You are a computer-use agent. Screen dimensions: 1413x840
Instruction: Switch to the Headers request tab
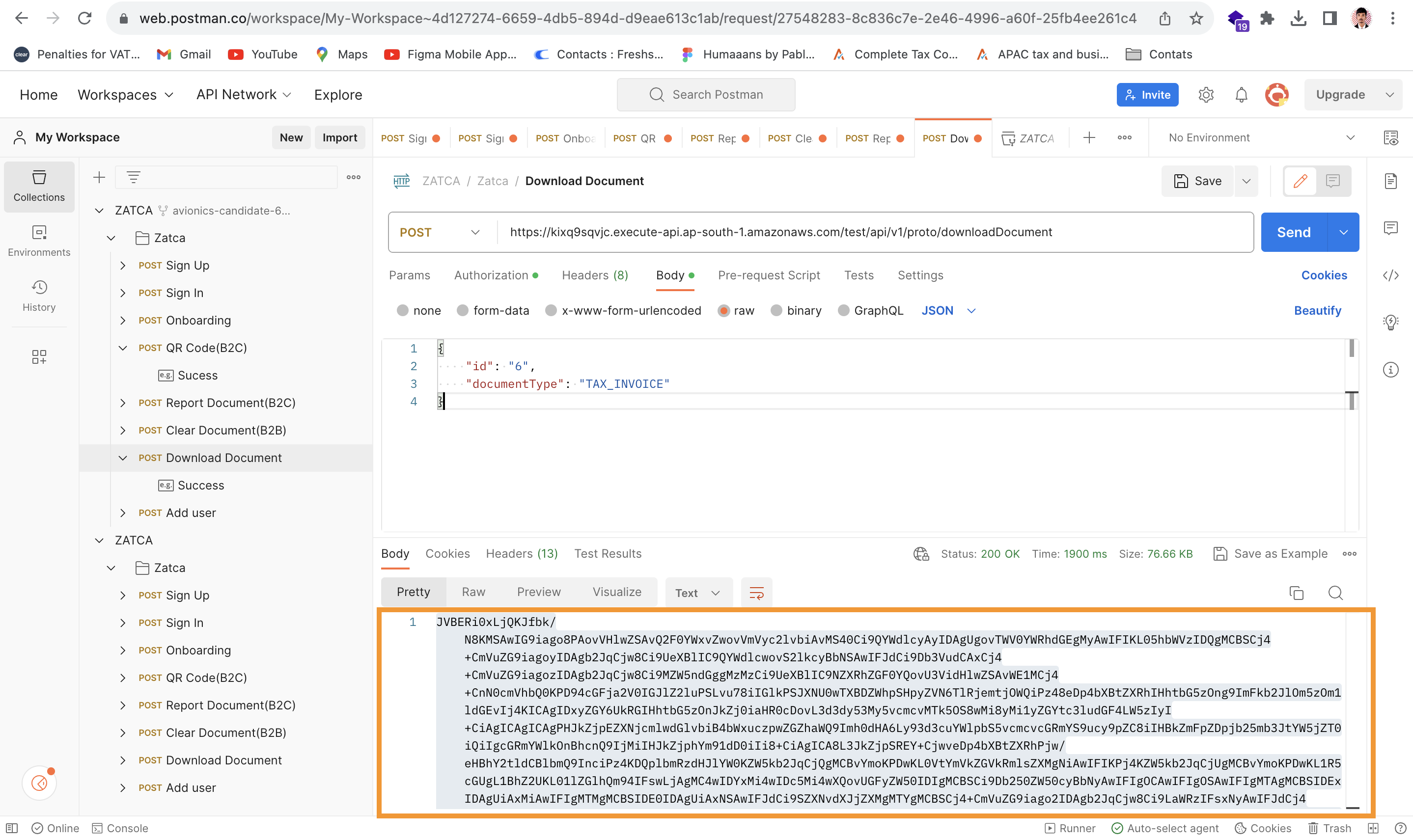pos(594,275)
